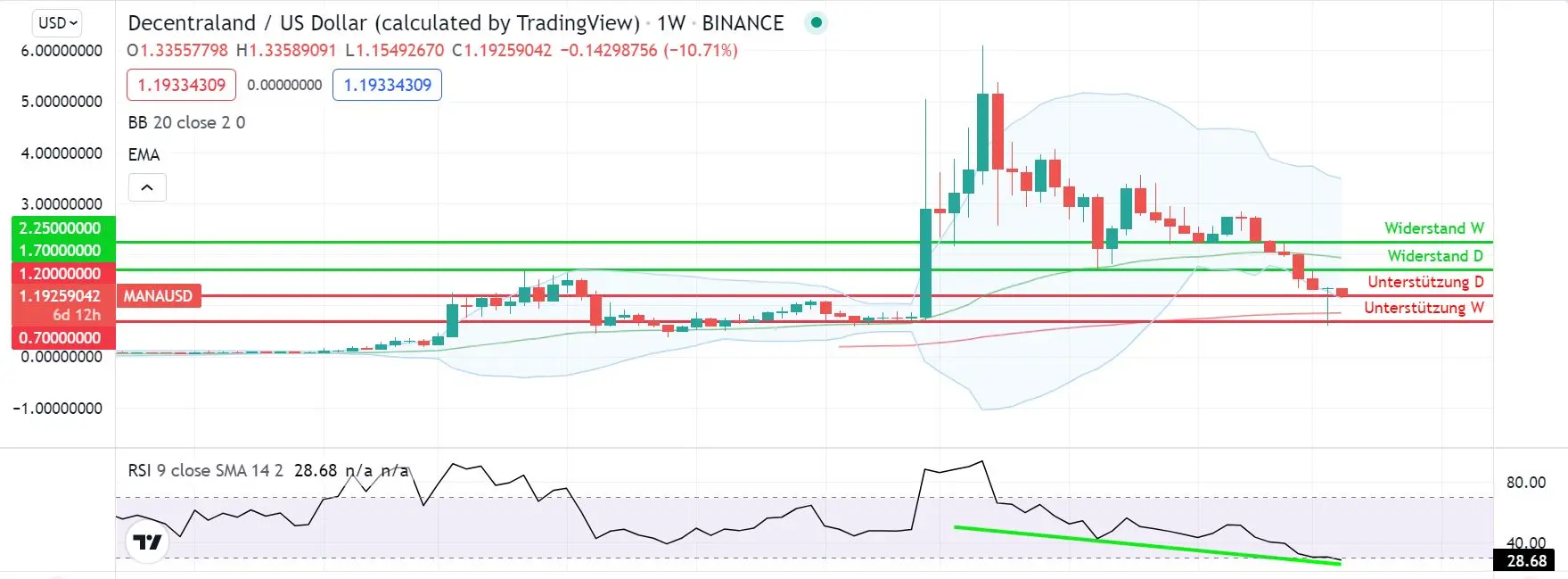
Task: Click the 1.20000000 red price label
Action: tap(63, 273)
